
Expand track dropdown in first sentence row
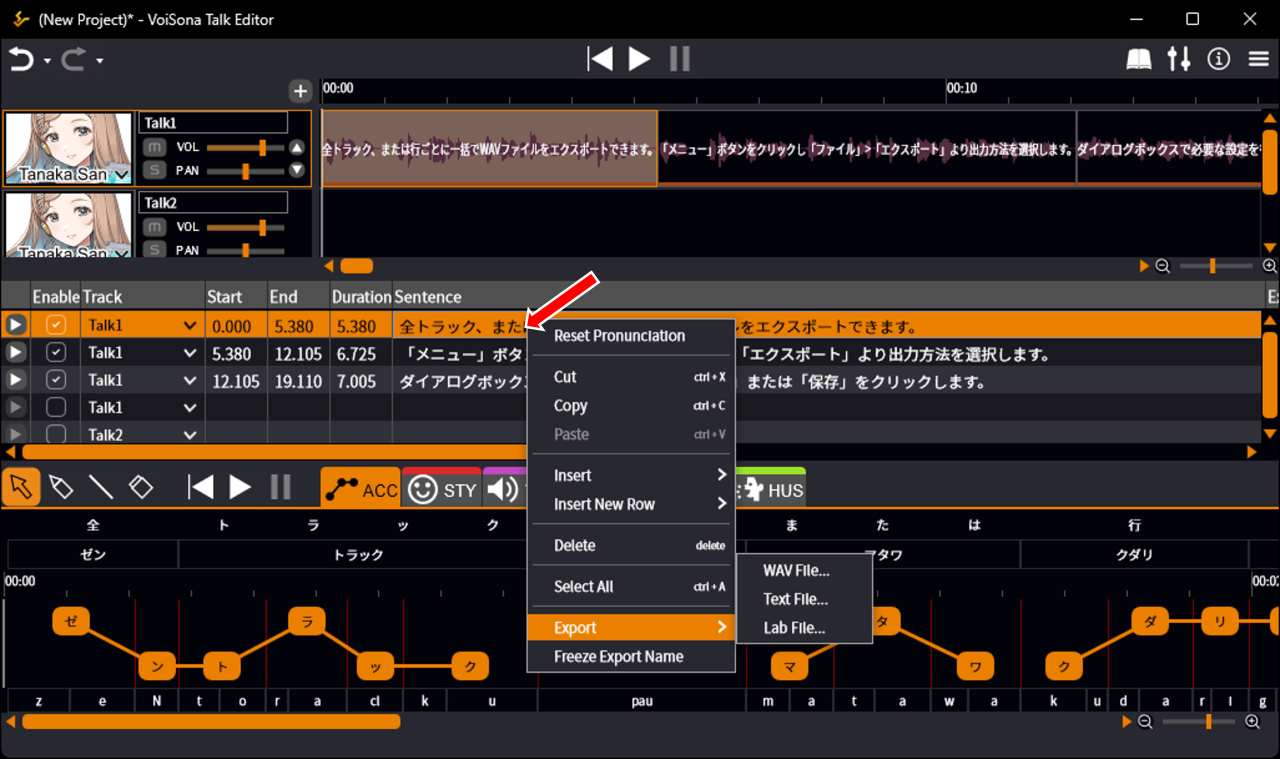[190, 326]
